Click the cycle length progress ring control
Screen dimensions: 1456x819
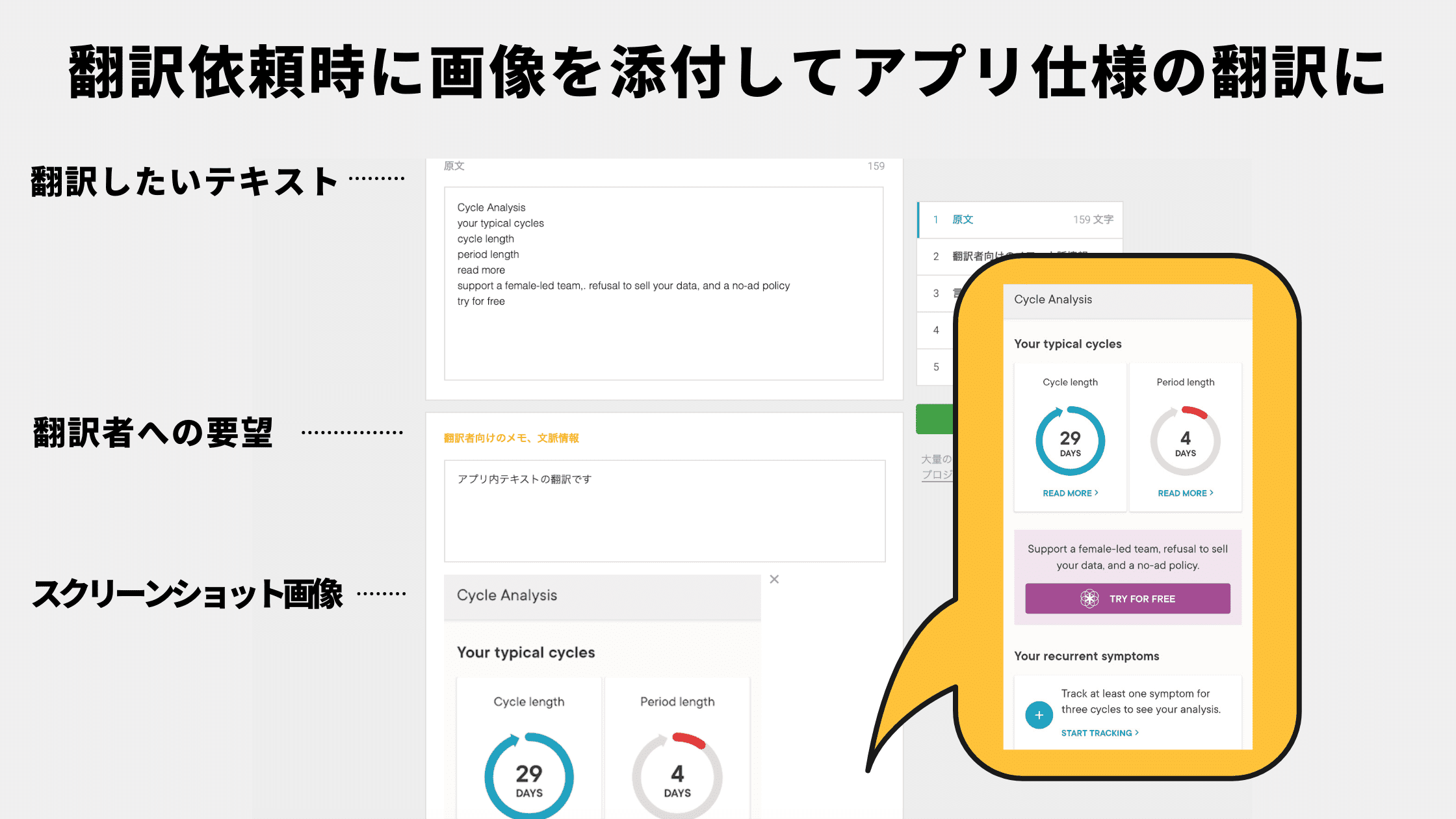pyautogui.click(x=1069, y=440)
